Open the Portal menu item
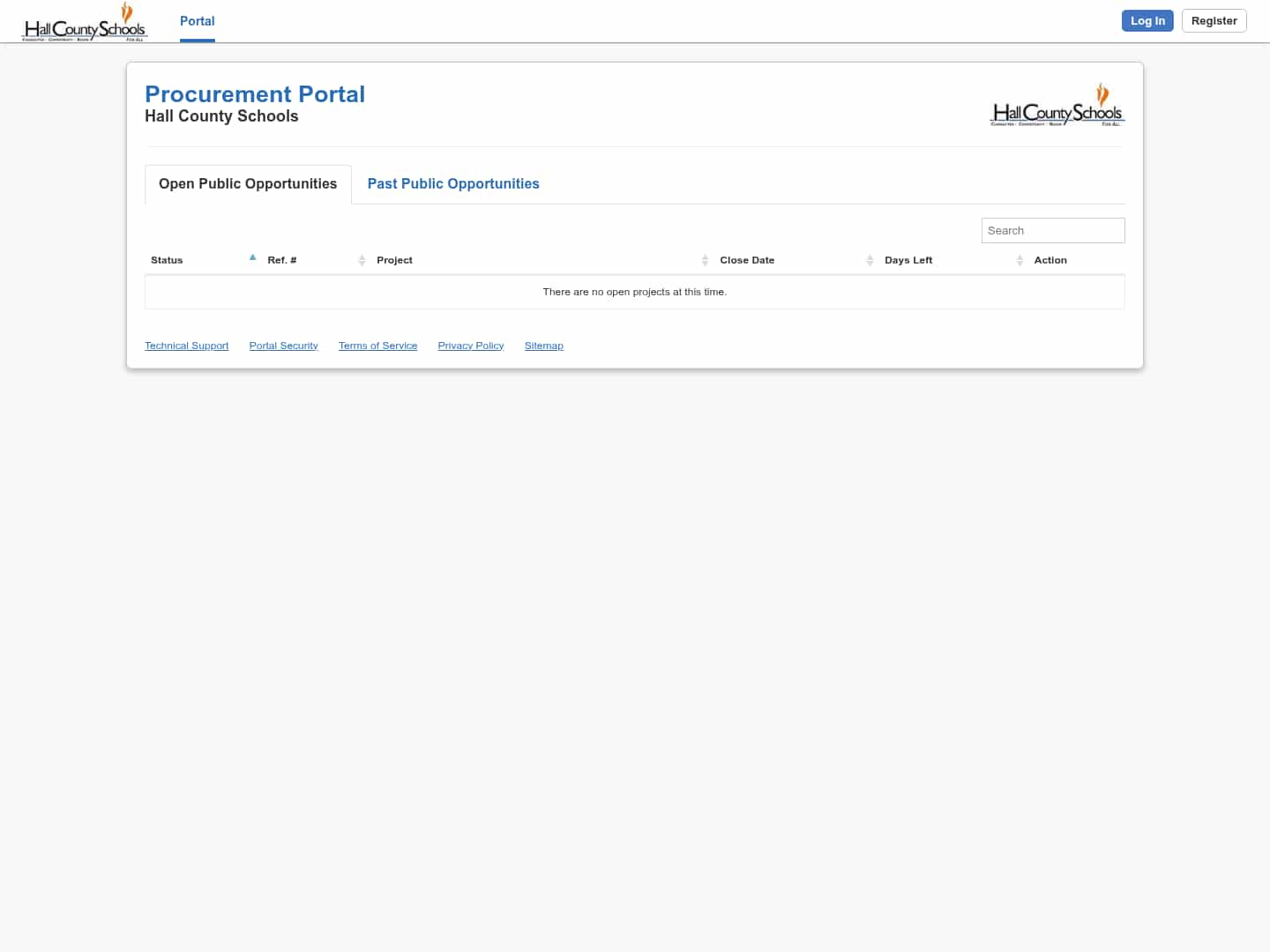The height and width of the screenshot is (952, 1270). click(x=197, y=21)
